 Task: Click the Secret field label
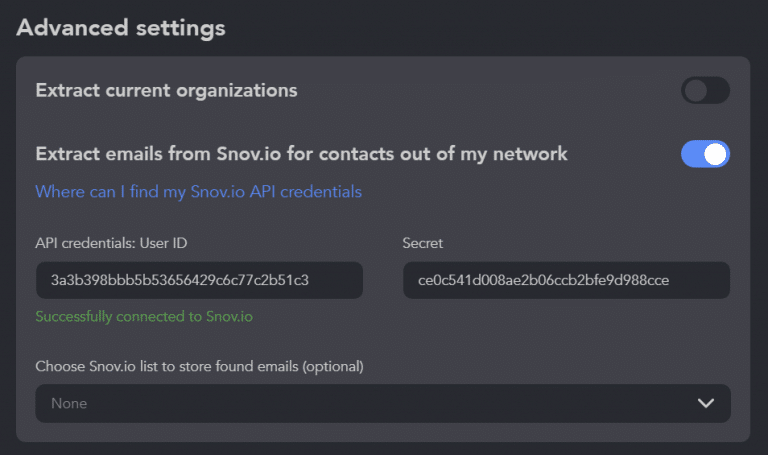coord(422,242)
